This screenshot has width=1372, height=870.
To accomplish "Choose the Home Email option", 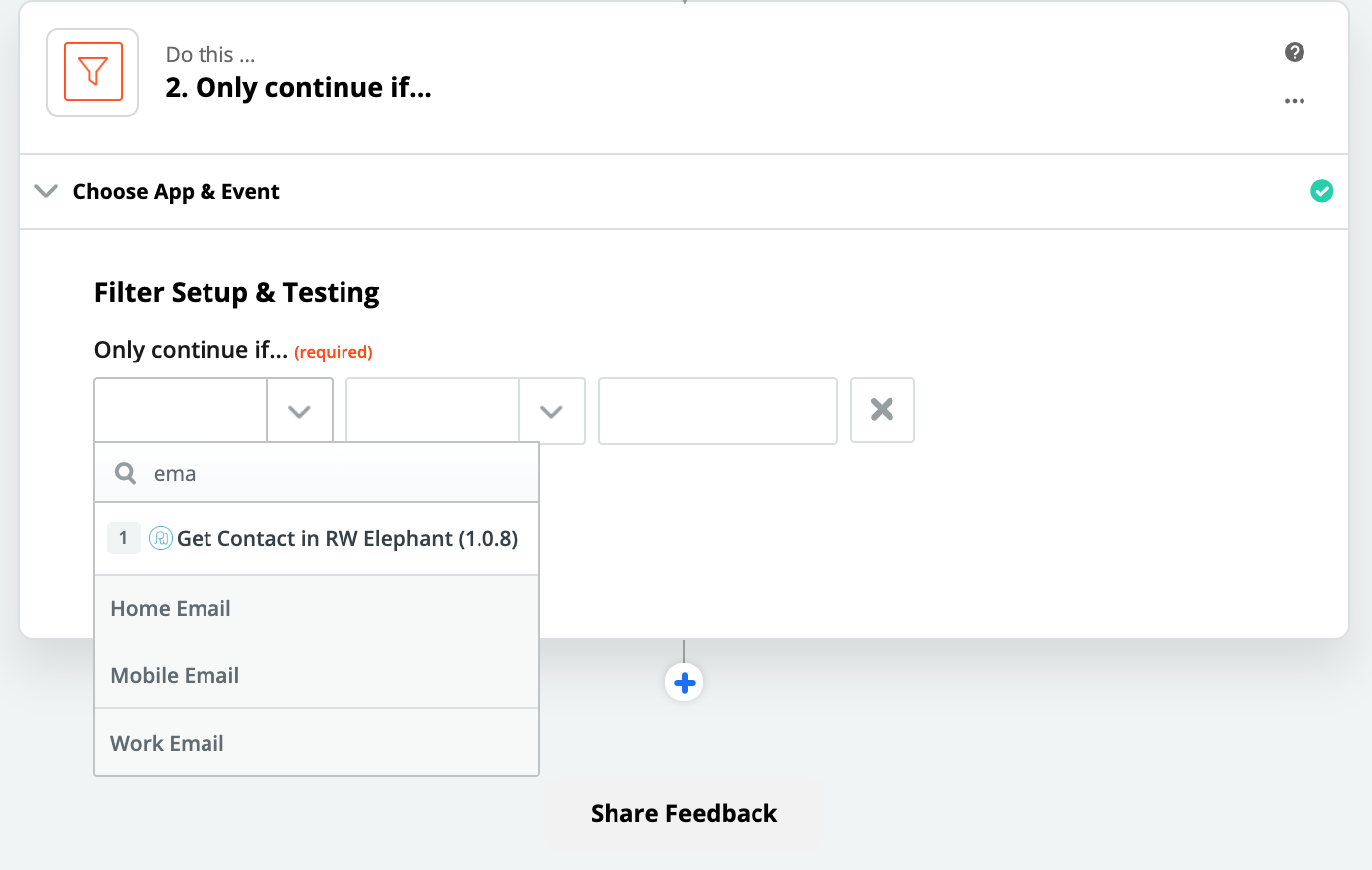I will tap(317, 608).
